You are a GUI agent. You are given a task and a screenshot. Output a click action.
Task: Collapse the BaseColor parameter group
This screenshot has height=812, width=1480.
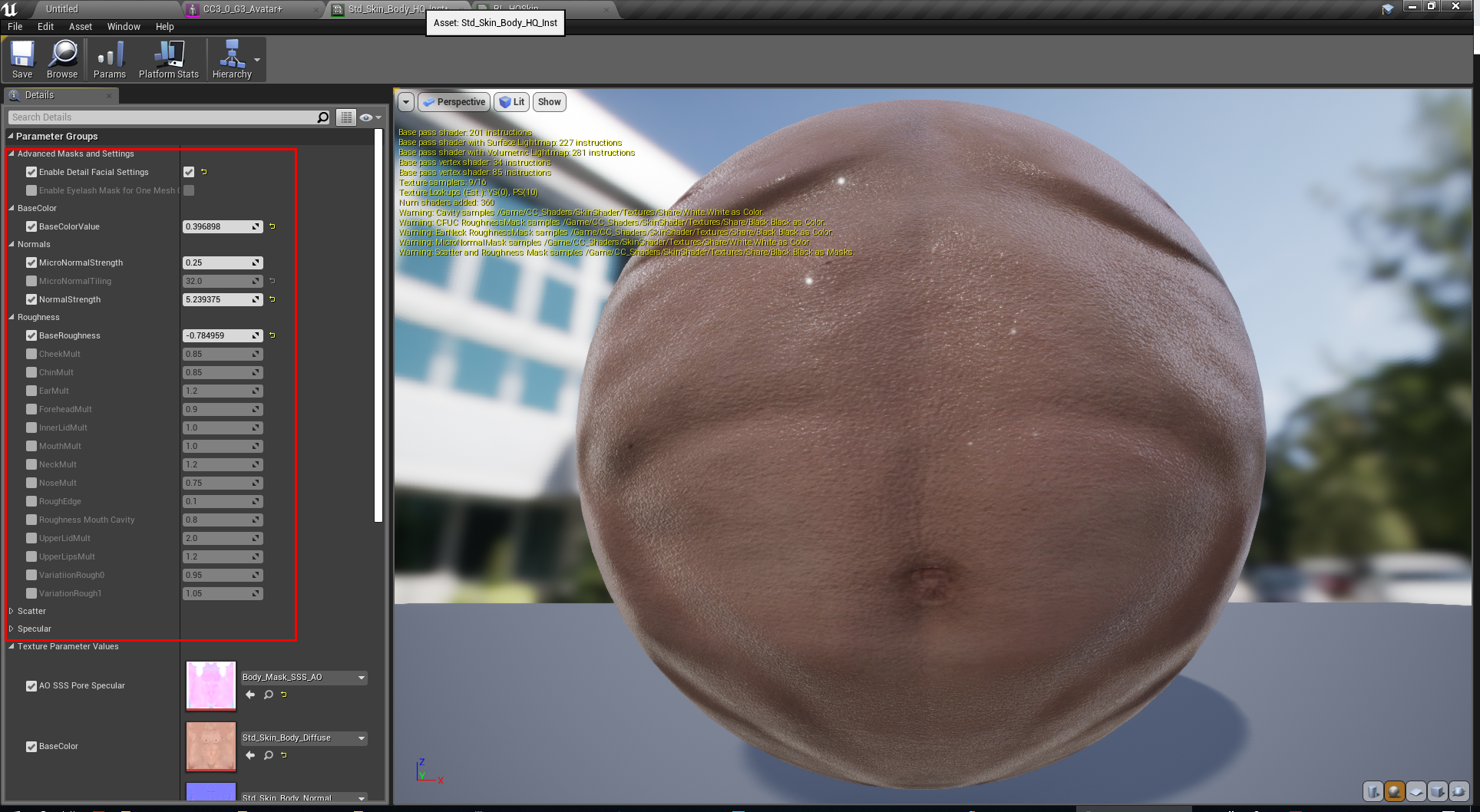(x=12, y=208)
